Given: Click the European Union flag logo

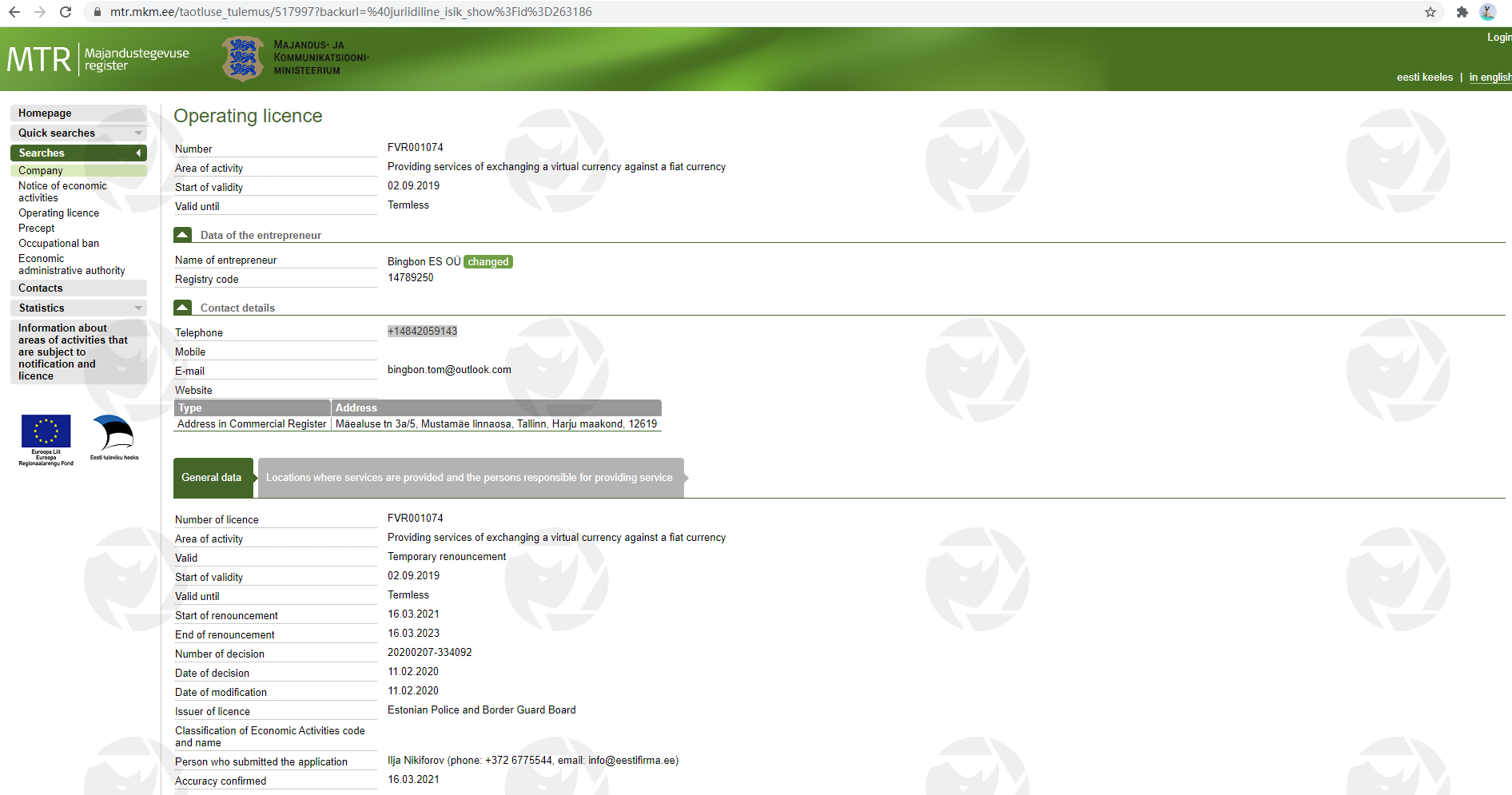Looking at the screenshot, I should pyautogui.click(x=46, y=432).
